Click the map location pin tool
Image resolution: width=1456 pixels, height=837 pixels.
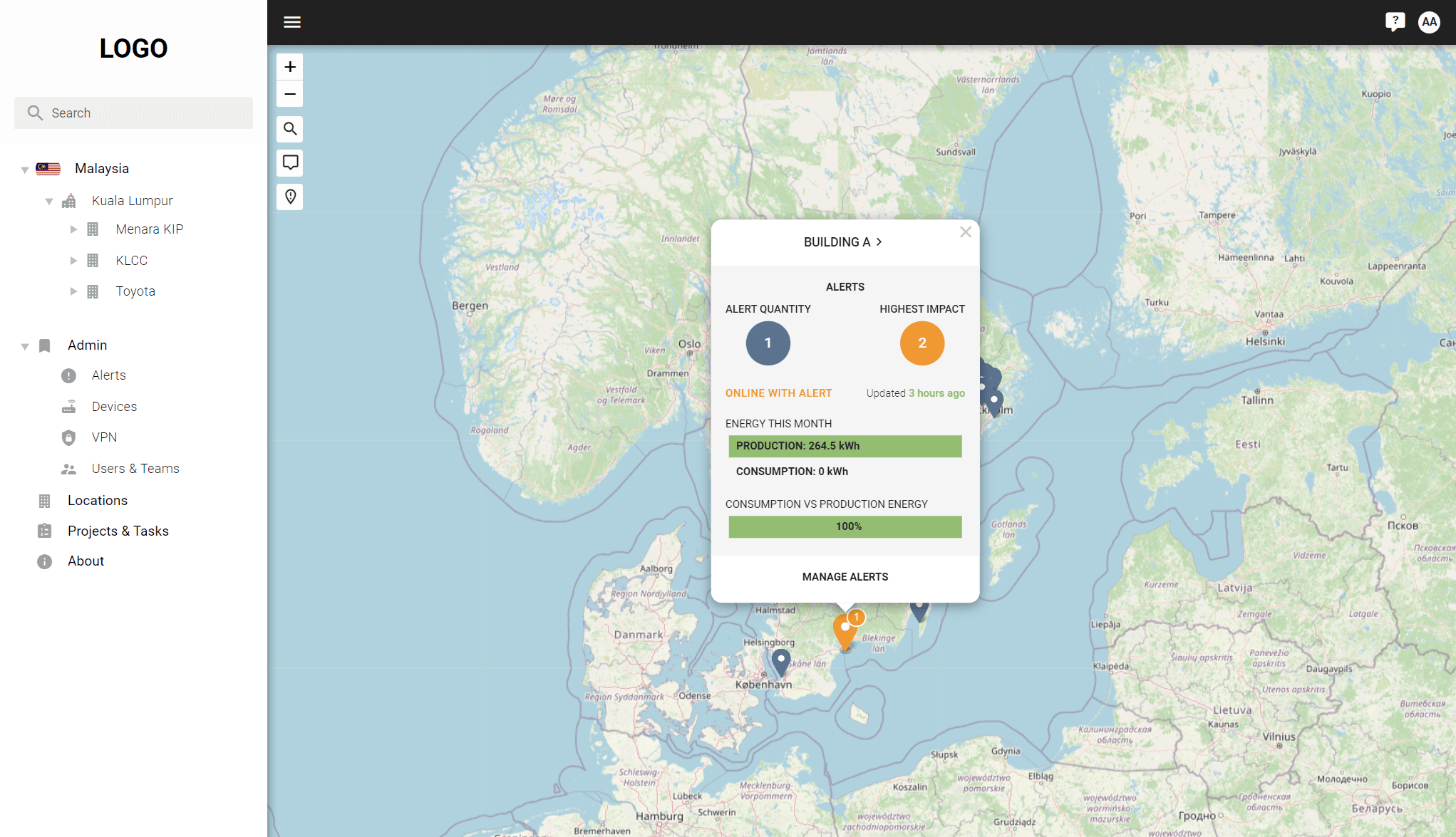pyautogui.click(x=290, y=197)
